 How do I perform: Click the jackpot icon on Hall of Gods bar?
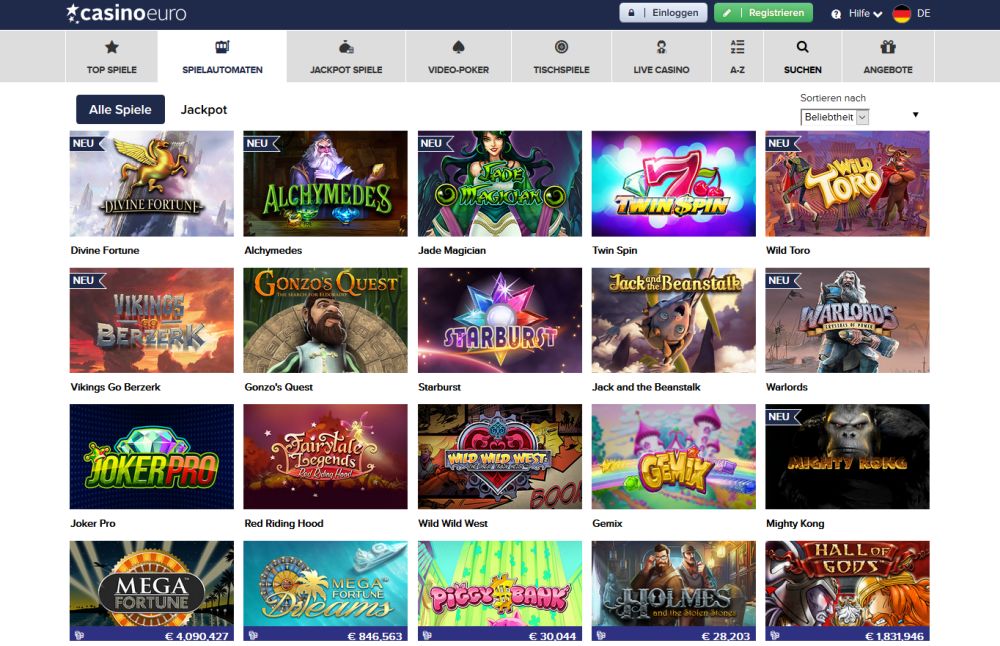click(775, 635)
